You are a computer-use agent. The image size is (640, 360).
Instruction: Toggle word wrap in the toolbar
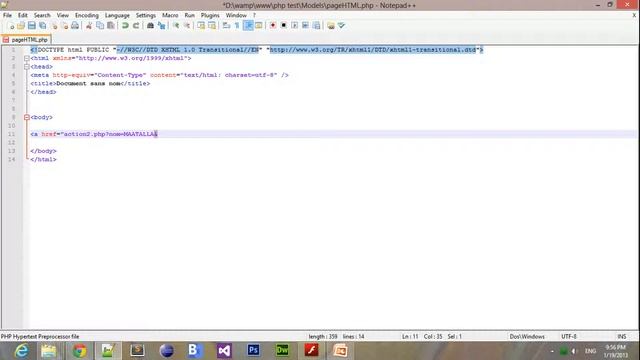226,26
